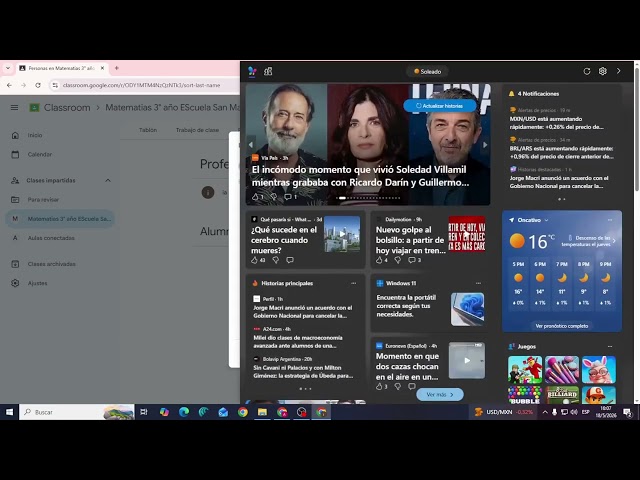Open Windows 11 card more options menu
This screenshot has width=640, height=480.
coord(478,283)
